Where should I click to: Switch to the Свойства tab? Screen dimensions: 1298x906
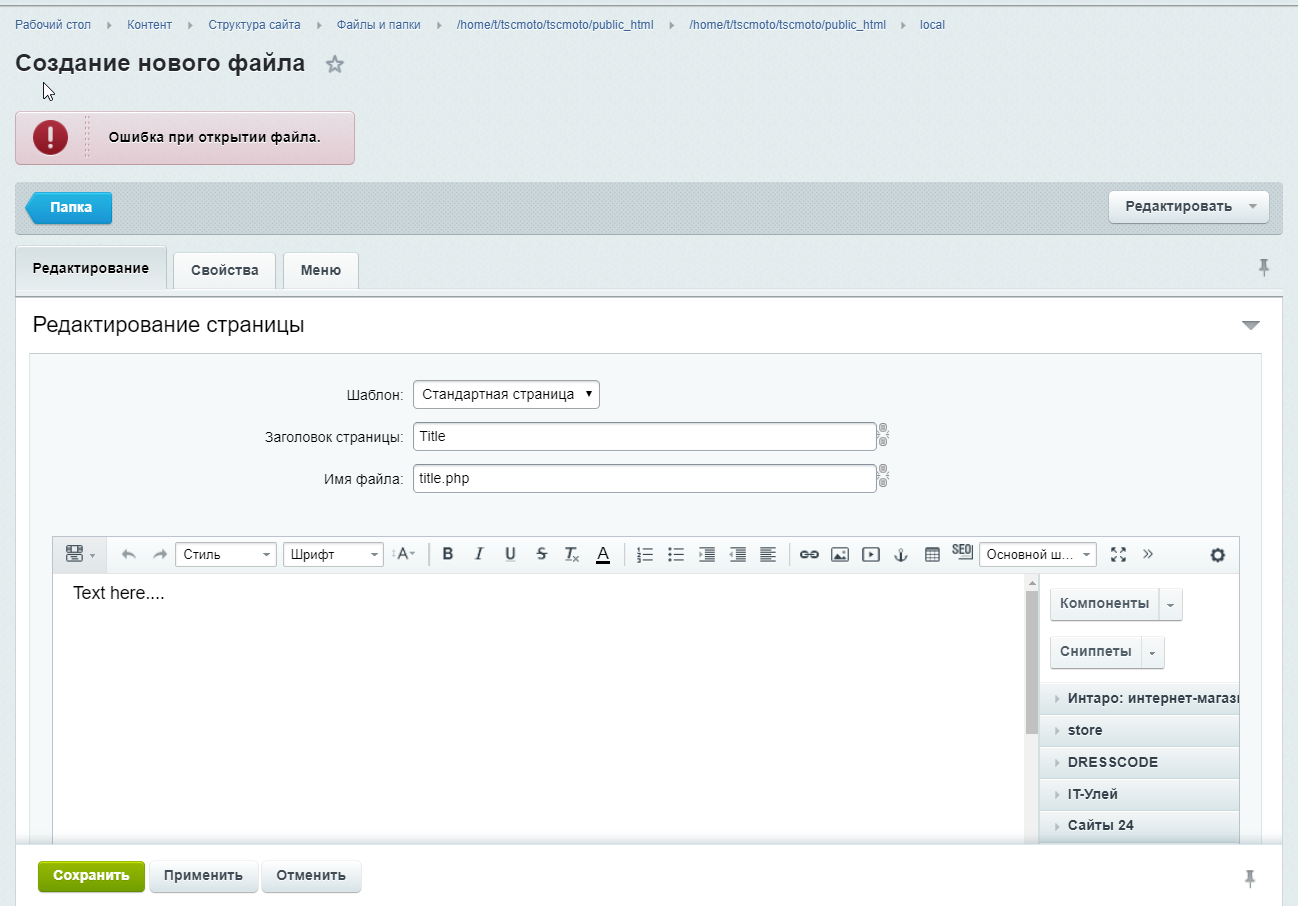tap(225, 270)
